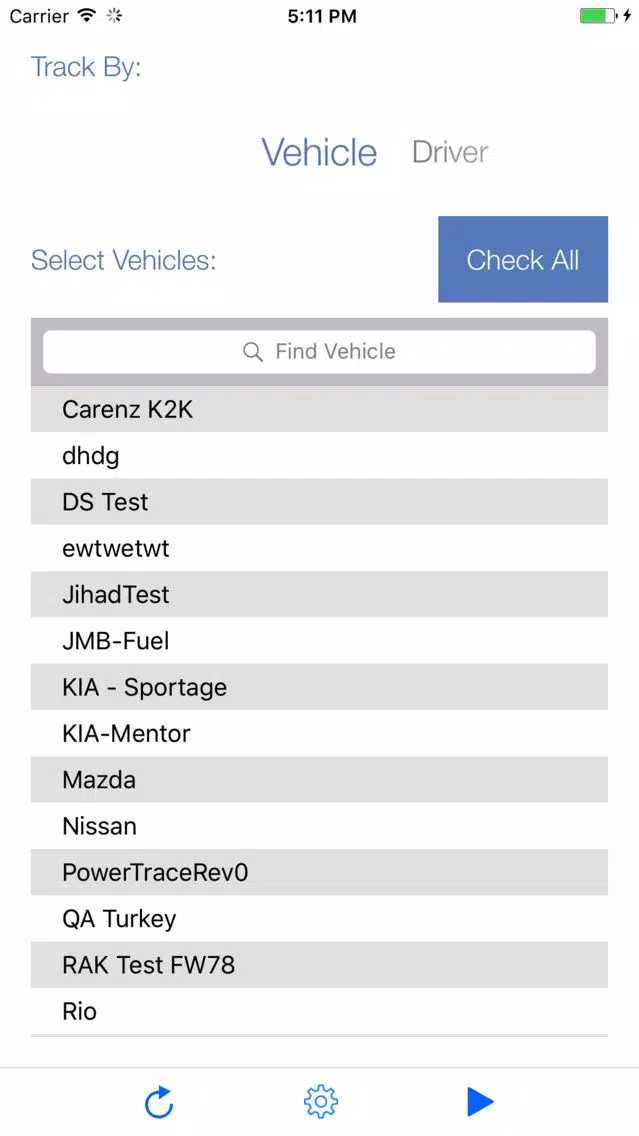Tap the Wi-Fi icon in status bar
Viewport: 639px width, 1136px height.
click(88, 16)
